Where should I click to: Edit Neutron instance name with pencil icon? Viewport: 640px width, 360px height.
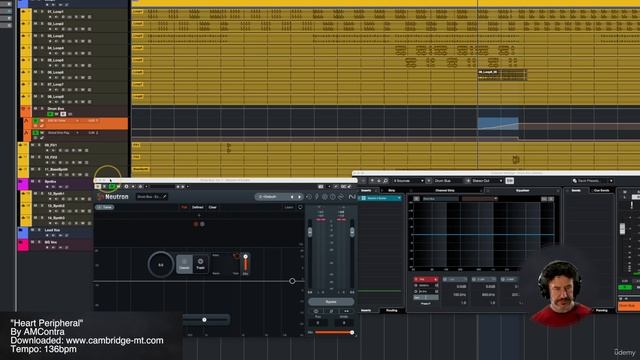click(x=164, y=197)
